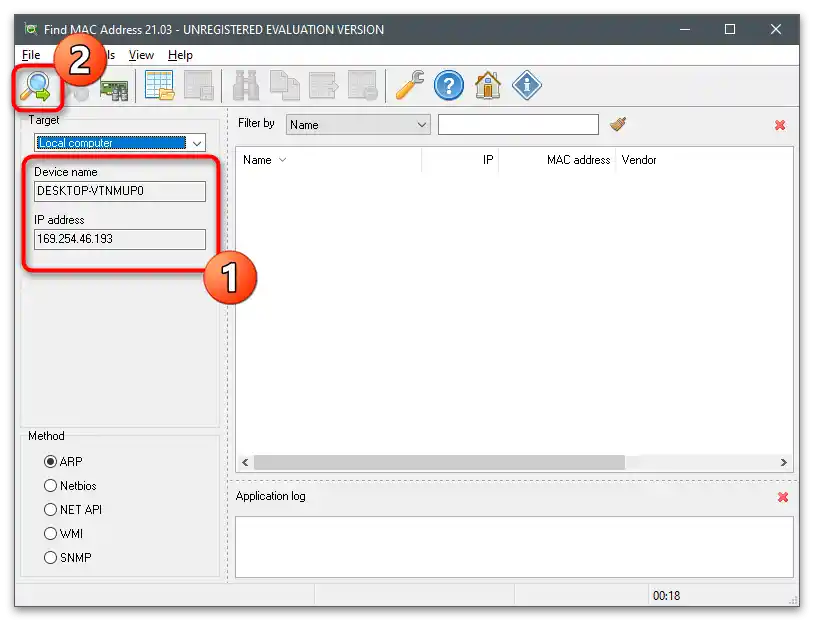Click the binoculars find icon
Image resolution: width=814 pixels, height=621 pixels.
click(246, 86)
